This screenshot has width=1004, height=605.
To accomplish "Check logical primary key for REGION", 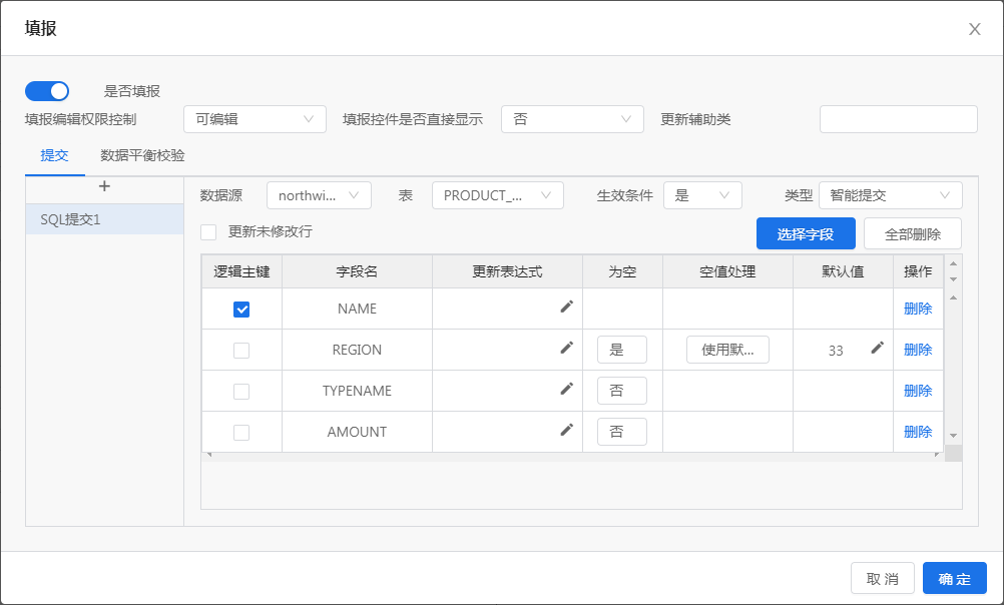I will coord(241,350).
